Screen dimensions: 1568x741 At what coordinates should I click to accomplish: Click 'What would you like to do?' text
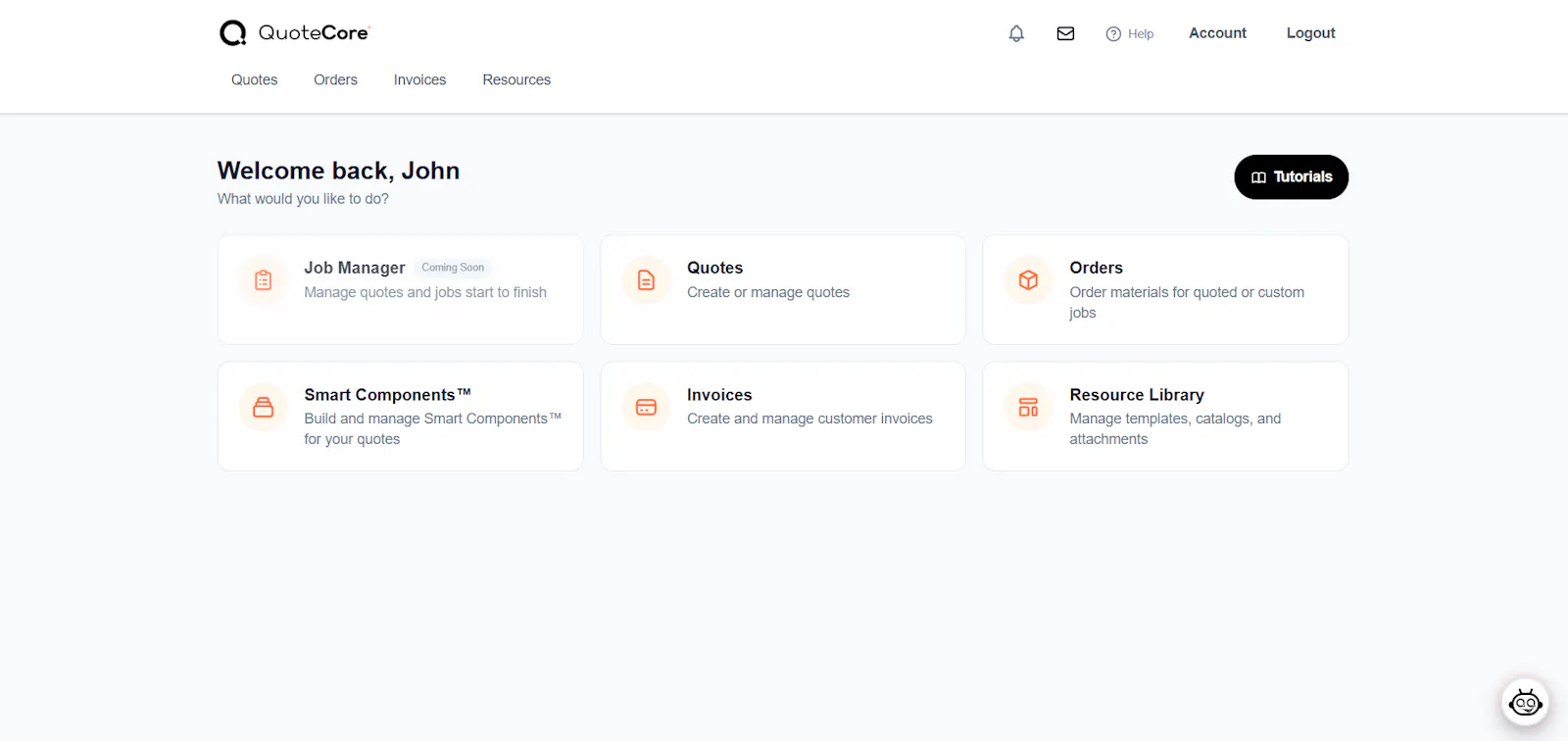coord(303,199)
